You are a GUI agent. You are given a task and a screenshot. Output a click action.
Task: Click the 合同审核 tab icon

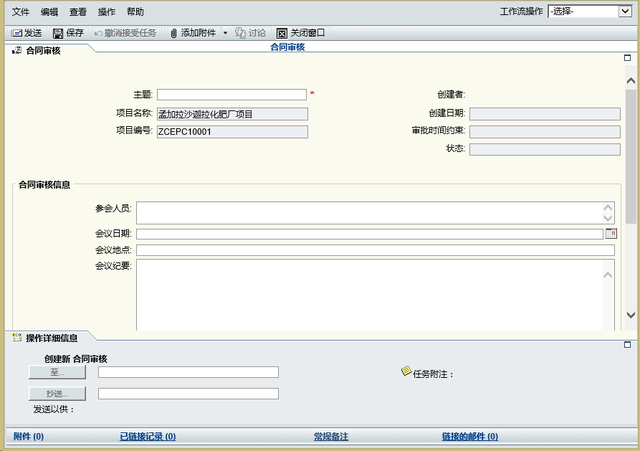[x=17, y=51]
